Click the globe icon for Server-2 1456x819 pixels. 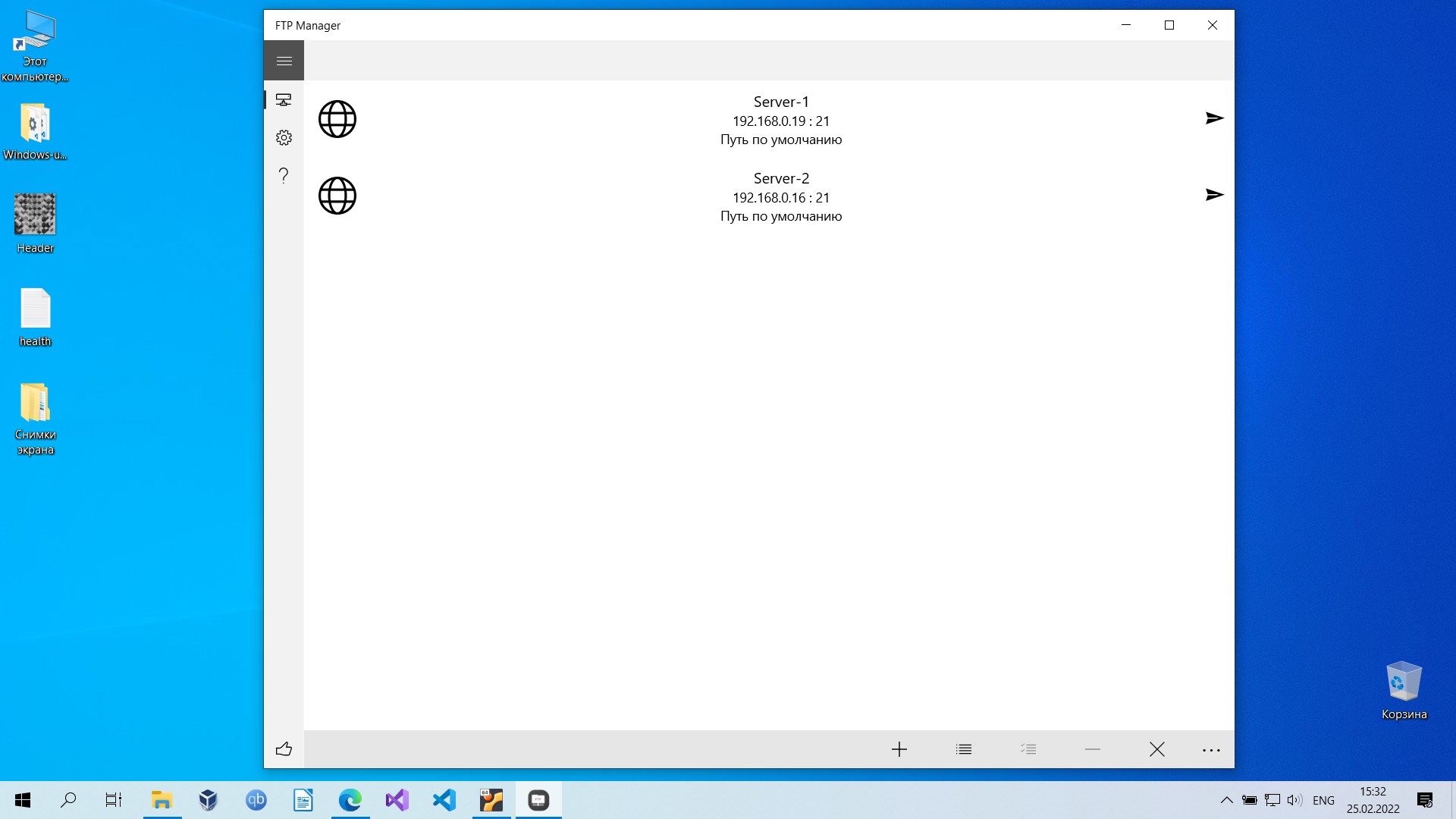click(337, 195)
